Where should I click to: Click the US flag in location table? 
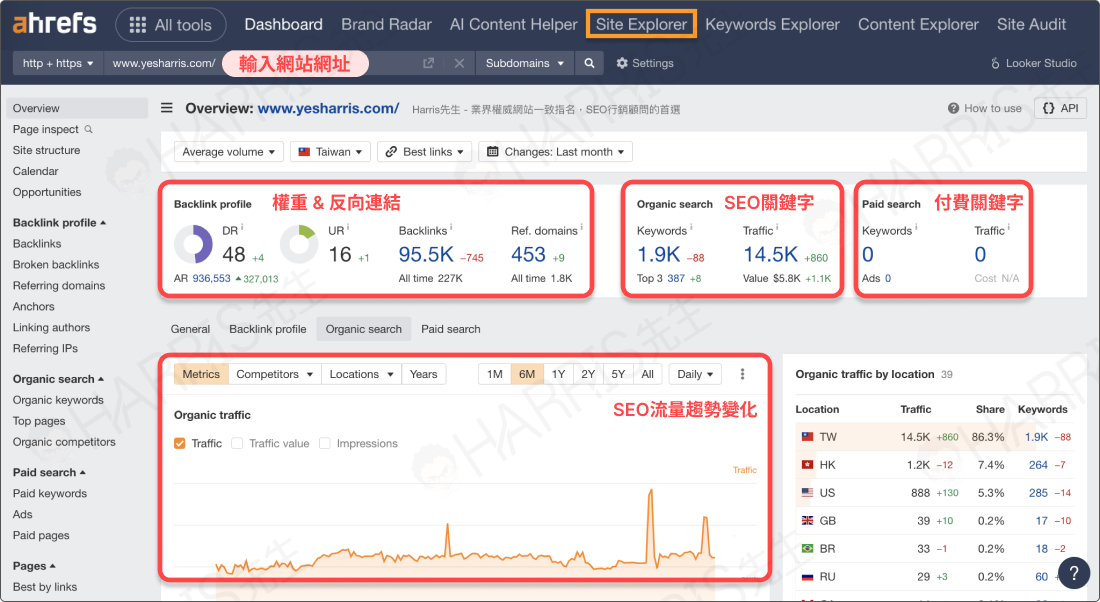coord(807,493)
